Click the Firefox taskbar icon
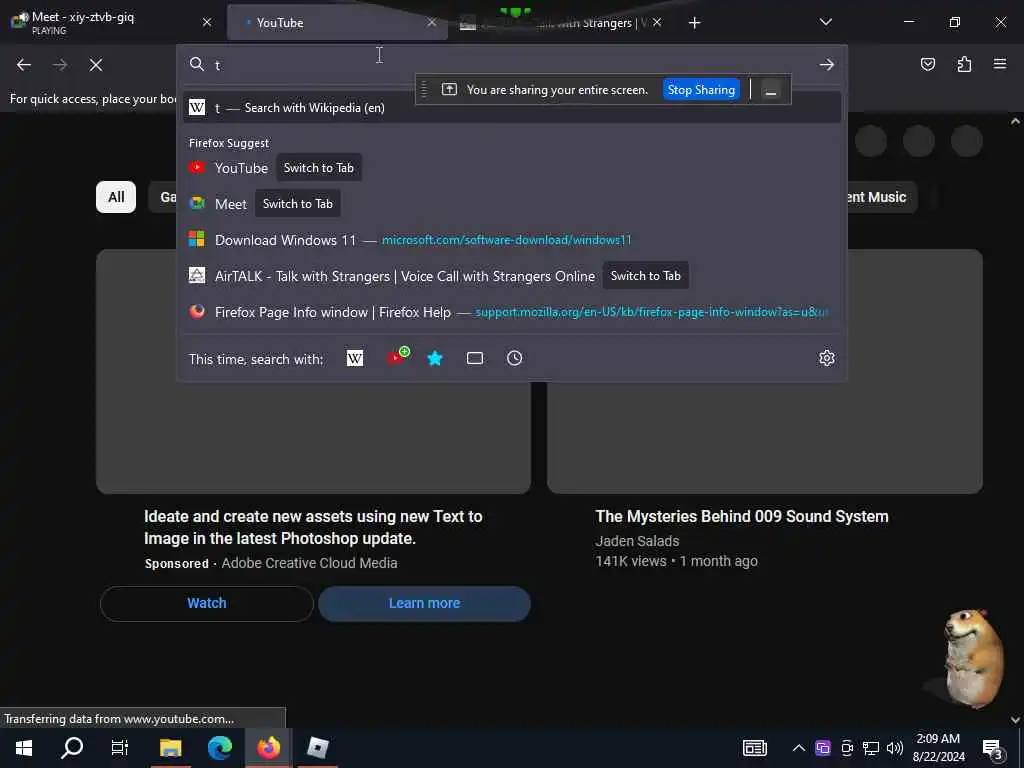This screenshot has height=768, width=1024. (x=268, y=748)
